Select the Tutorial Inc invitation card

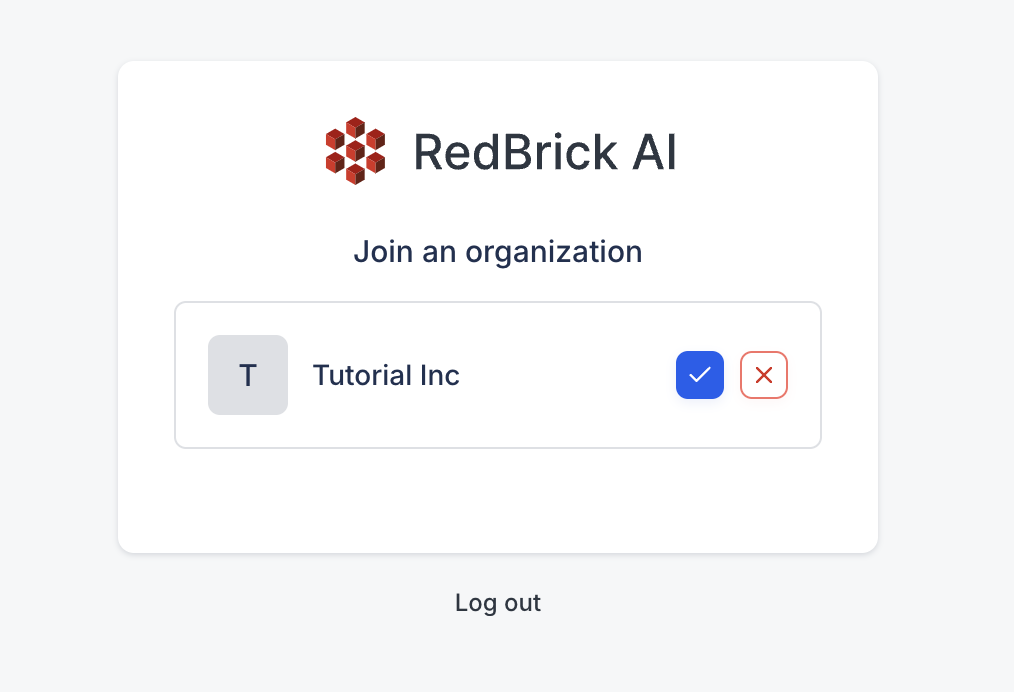click(498, 375)
